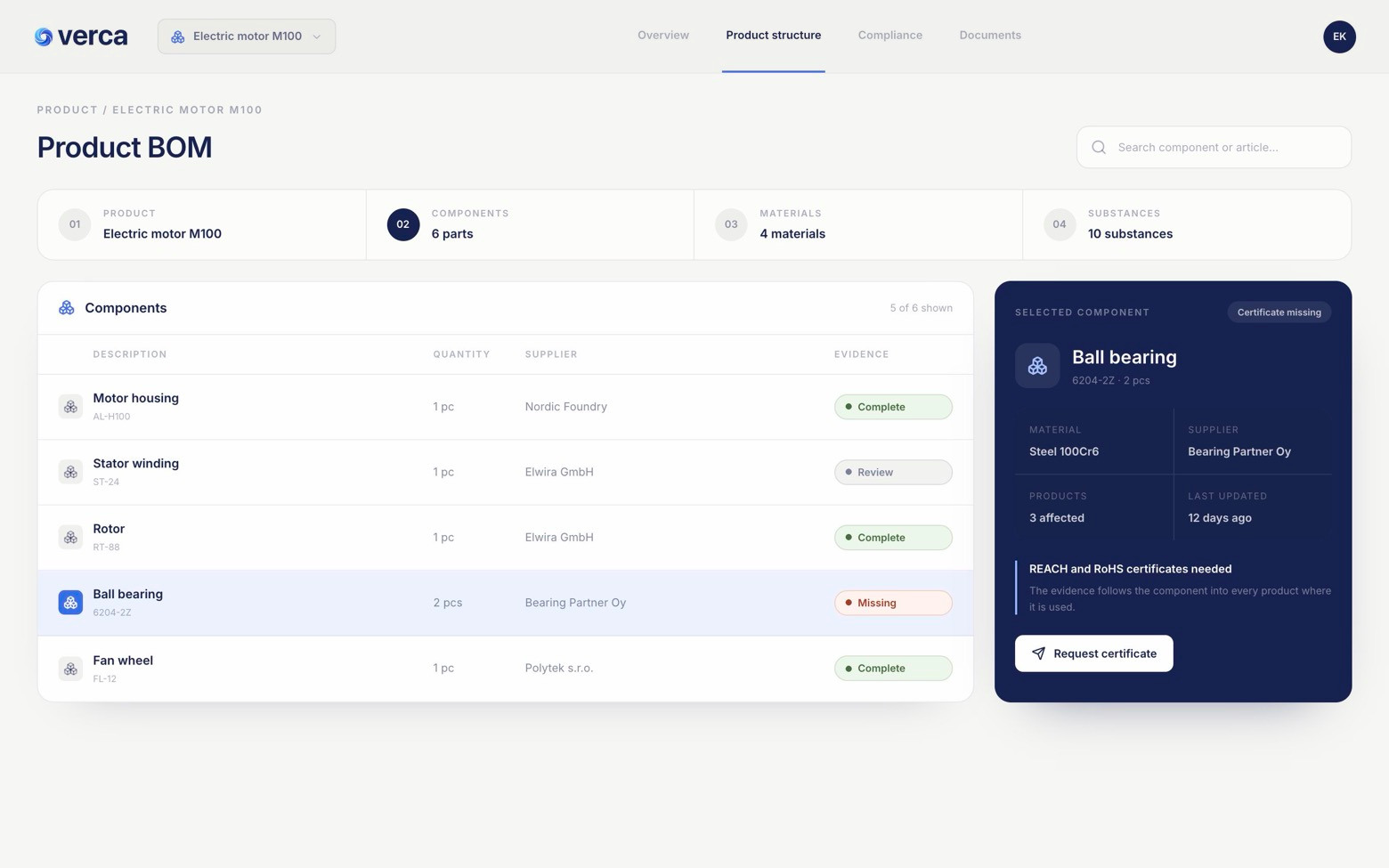The image size is (1389, 868).
Task: Click the FL-12 article code
Action: pyautogui.click(x=104, y=678)
